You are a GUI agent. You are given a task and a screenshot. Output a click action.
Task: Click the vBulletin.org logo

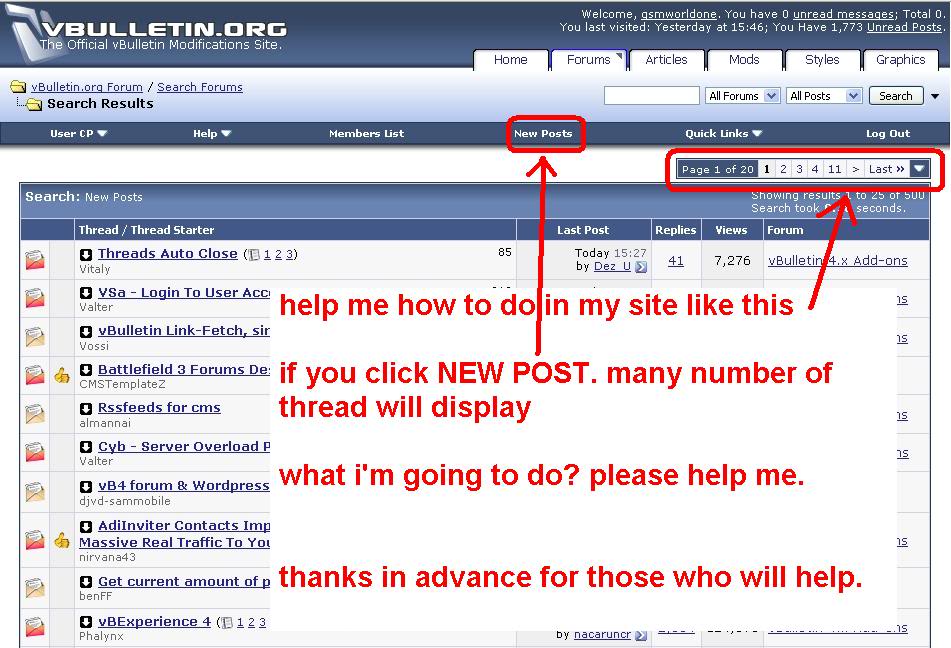pos(146,32)
